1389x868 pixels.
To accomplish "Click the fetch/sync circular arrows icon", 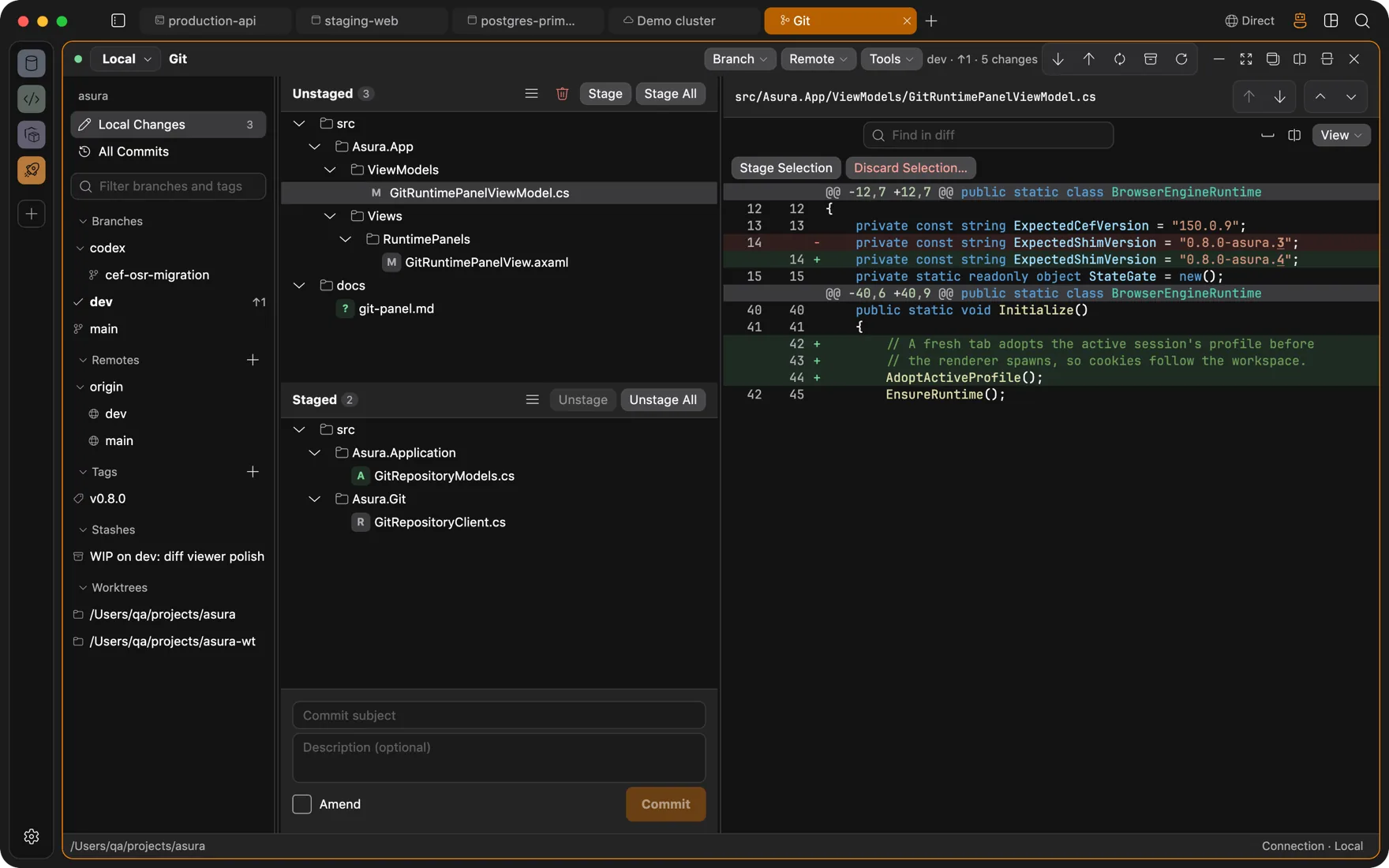I will [x=1119, y=59].
